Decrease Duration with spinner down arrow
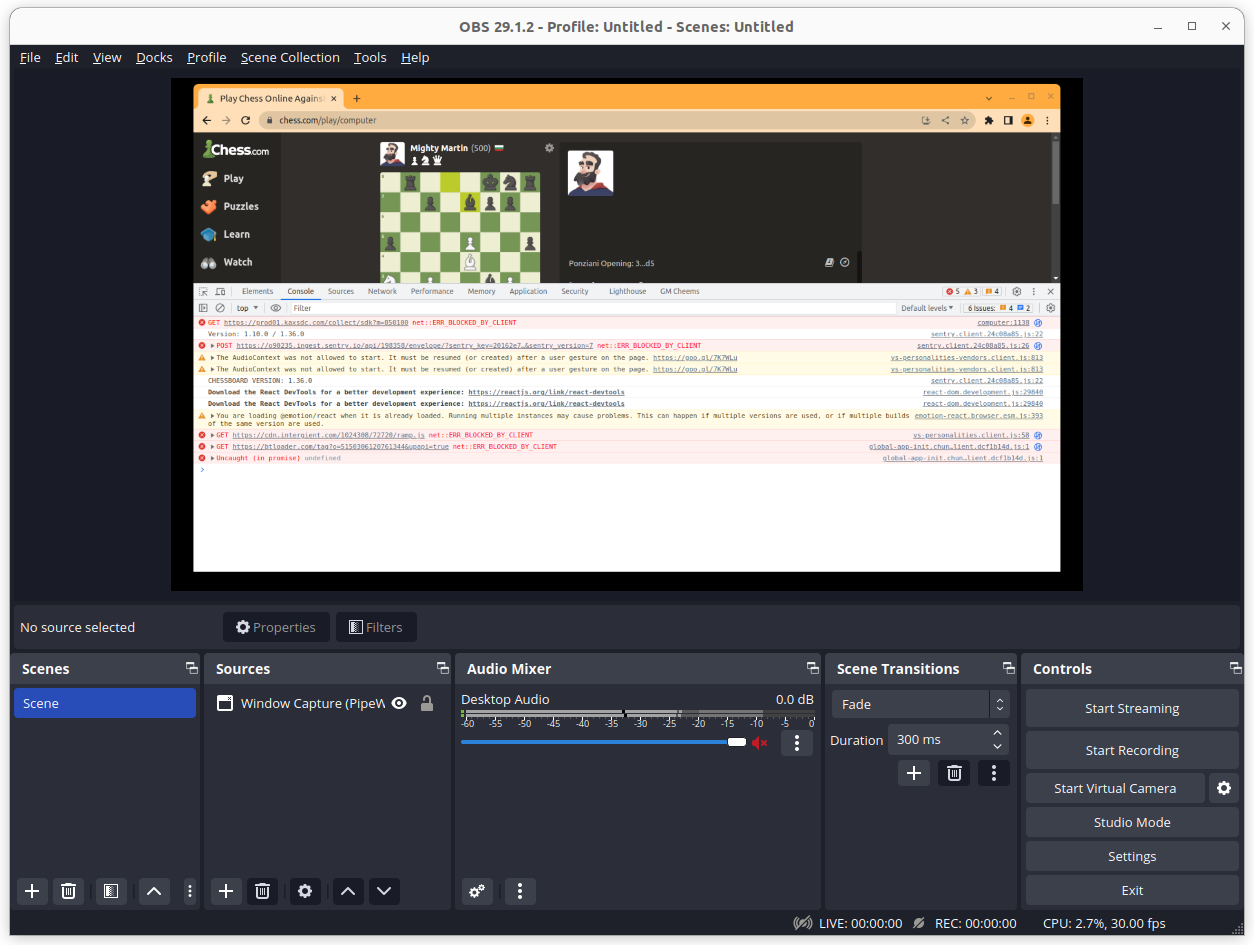Viewport: 1254px width, 945px height. point(997,746)
